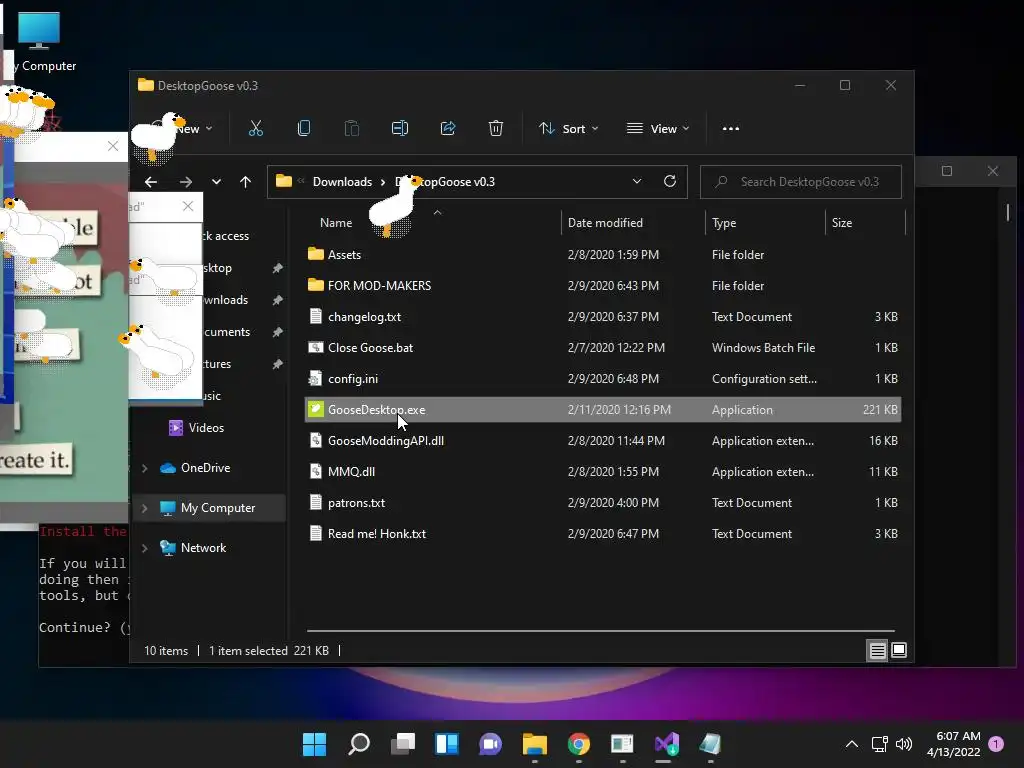Open the View dropdown menu

658,129
